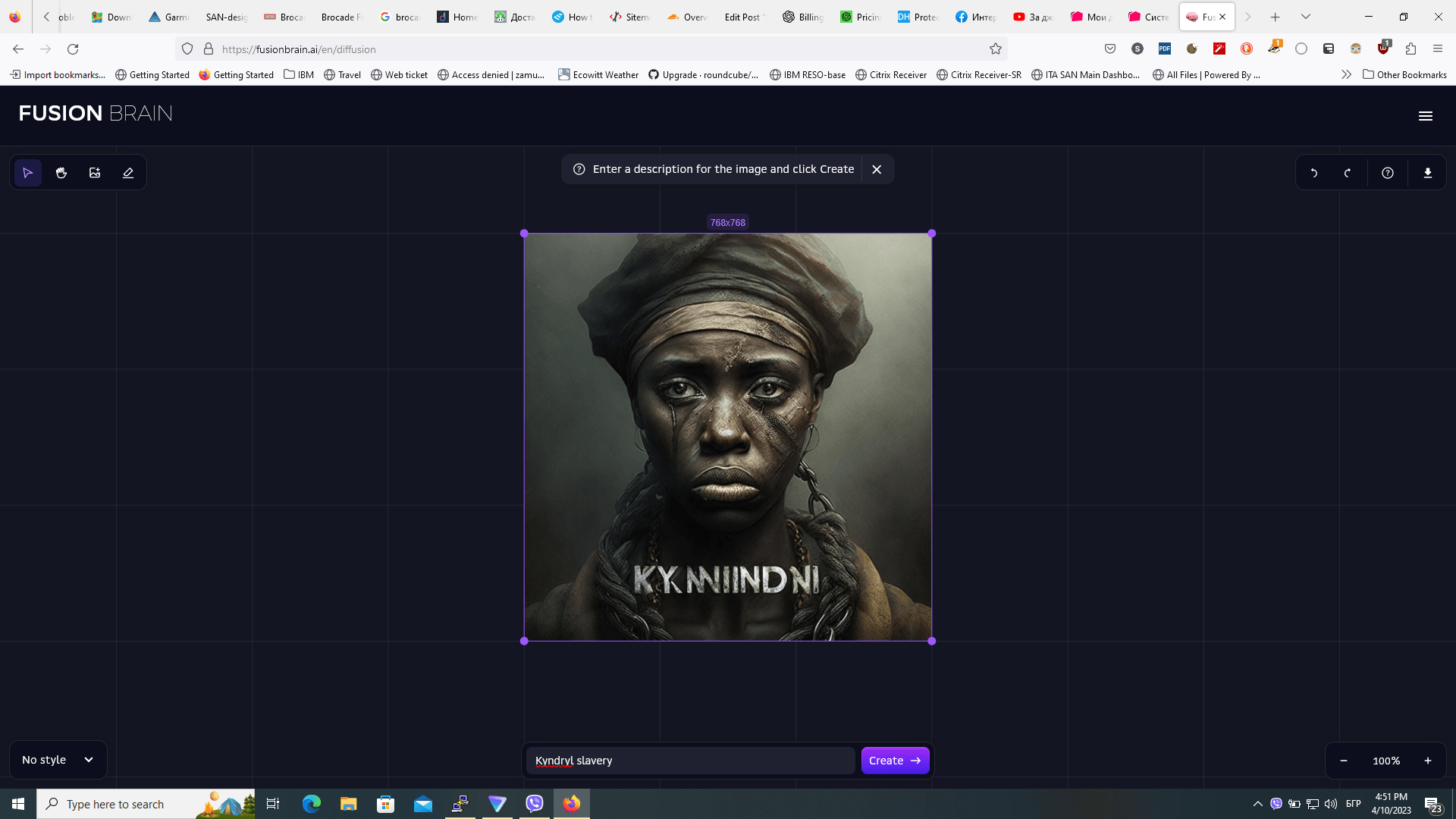Screen dimensions: 1456x819
Task: Click the Create button
Action: pyautogui.click(x=895, y=761)
